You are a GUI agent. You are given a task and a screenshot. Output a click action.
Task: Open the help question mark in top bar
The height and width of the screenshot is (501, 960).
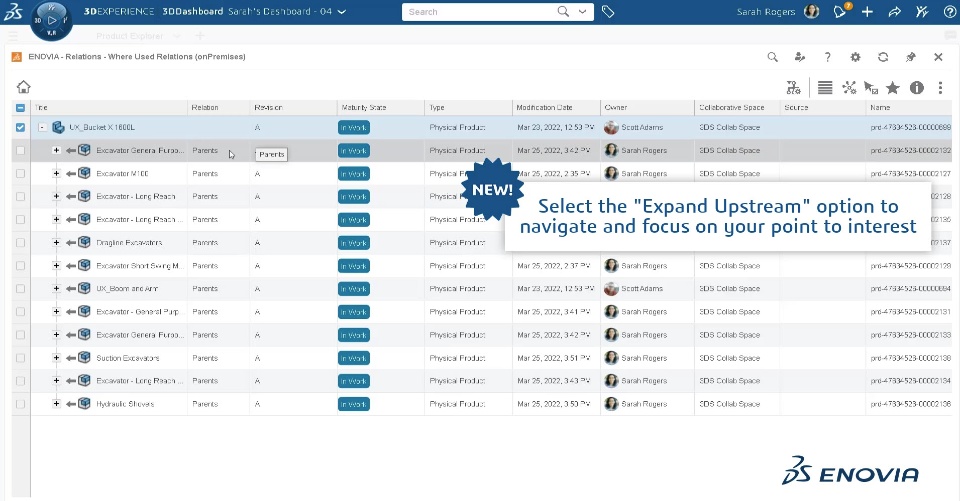[950, 12]
